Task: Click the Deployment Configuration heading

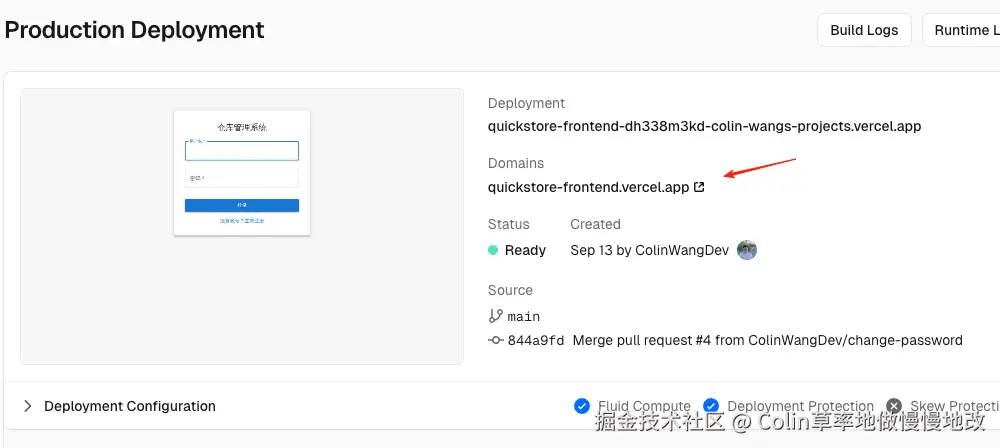Action: [x=129, y=406]
